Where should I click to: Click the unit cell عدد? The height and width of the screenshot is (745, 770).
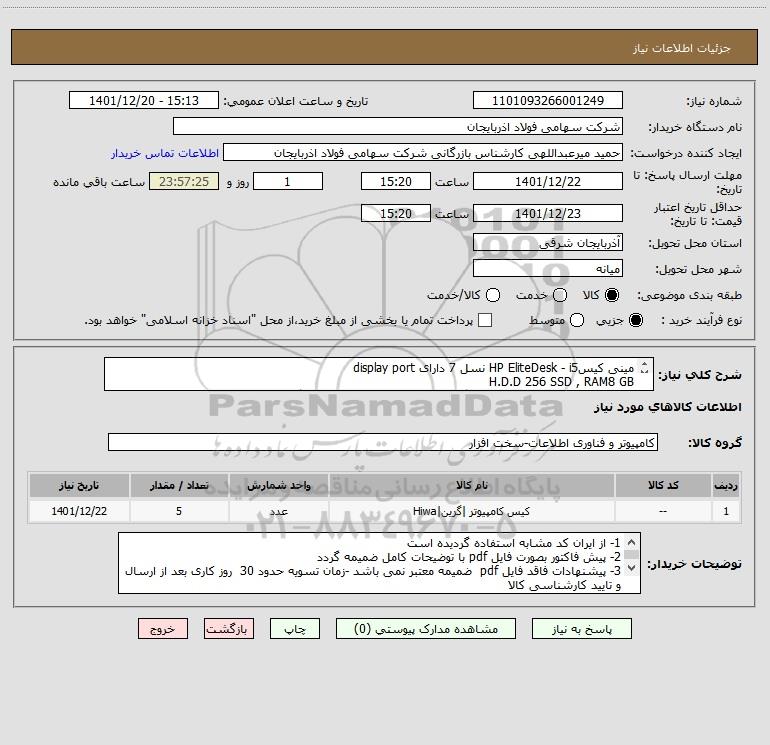pos(278,511)
